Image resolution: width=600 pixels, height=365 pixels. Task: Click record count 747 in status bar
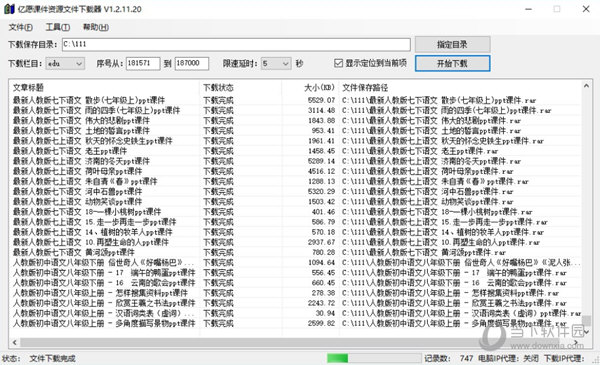click(x=466, y=358)
